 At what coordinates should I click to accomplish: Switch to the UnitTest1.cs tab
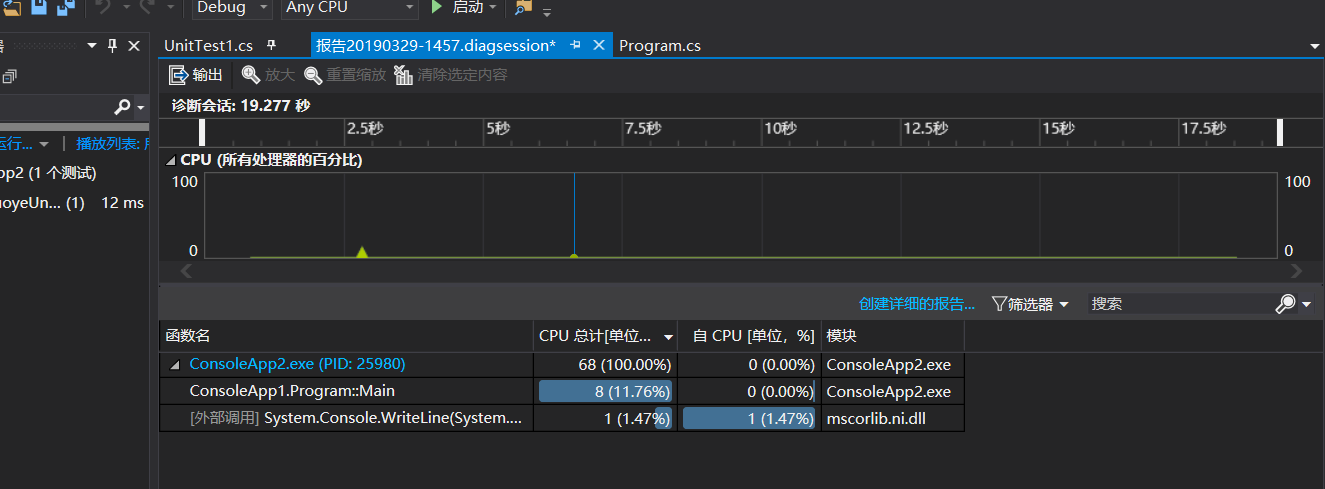(x=208, y=46)
